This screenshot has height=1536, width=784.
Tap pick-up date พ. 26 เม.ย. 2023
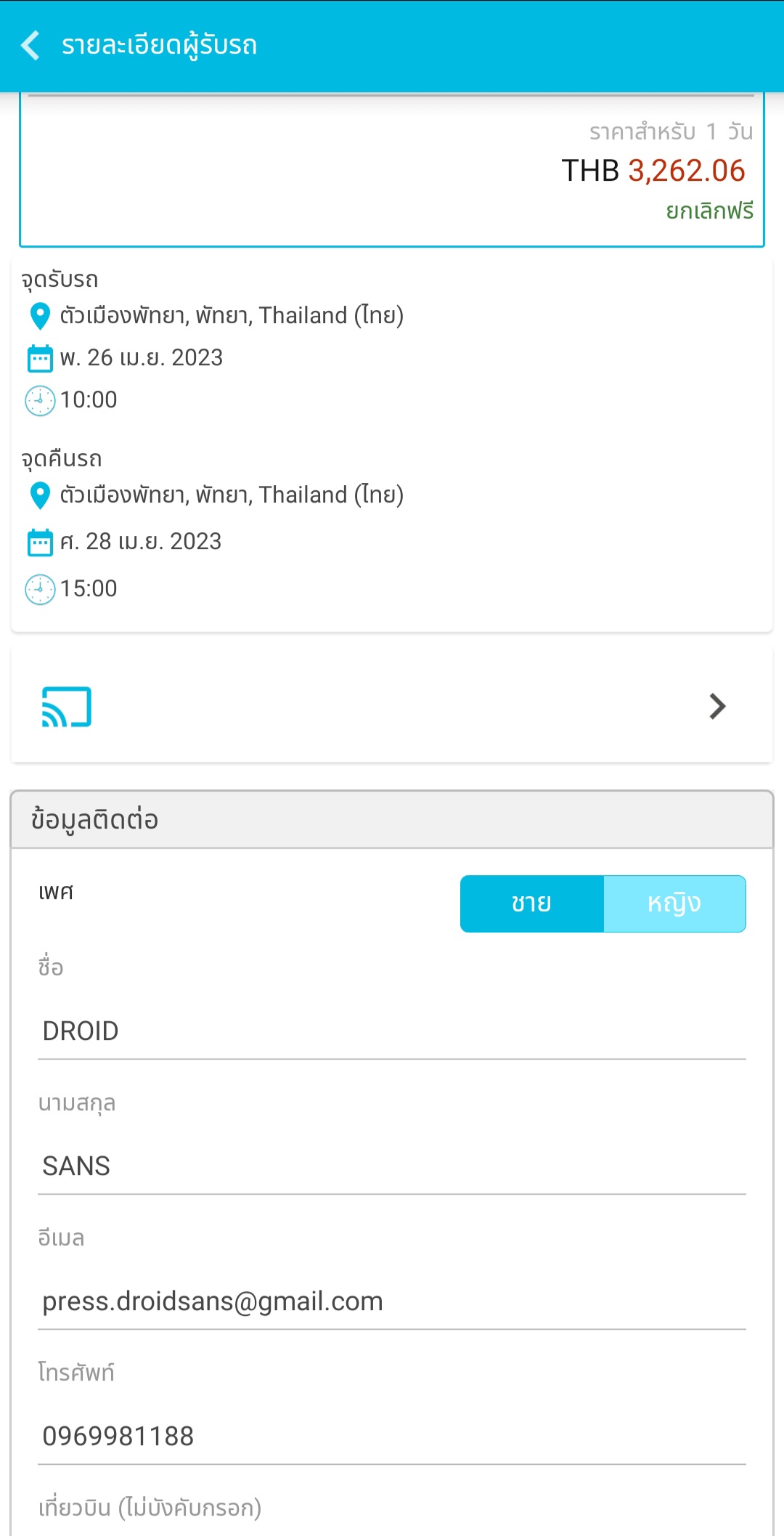tap(142, 358)
